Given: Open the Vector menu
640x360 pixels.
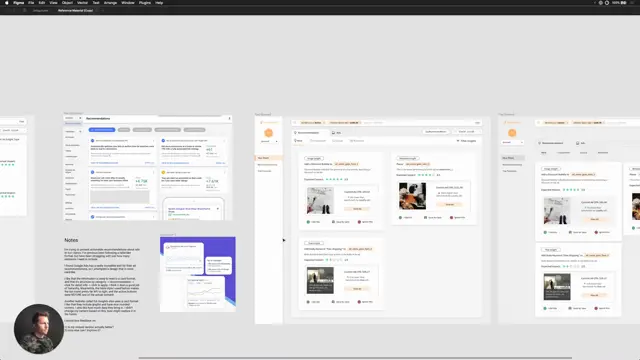Looking at the screenshot, I should coord(82,3).
